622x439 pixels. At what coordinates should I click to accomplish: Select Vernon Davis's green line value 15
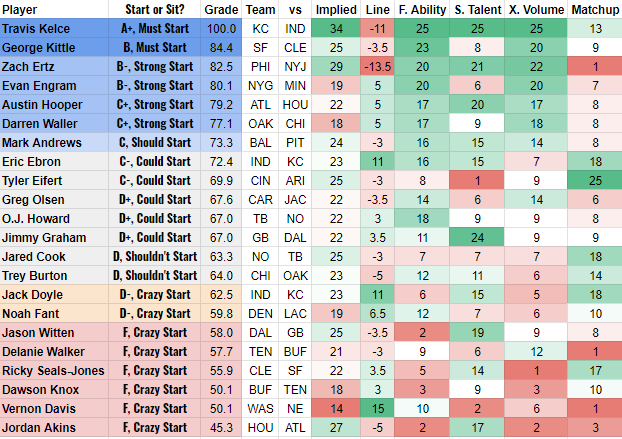pos(378,409)
